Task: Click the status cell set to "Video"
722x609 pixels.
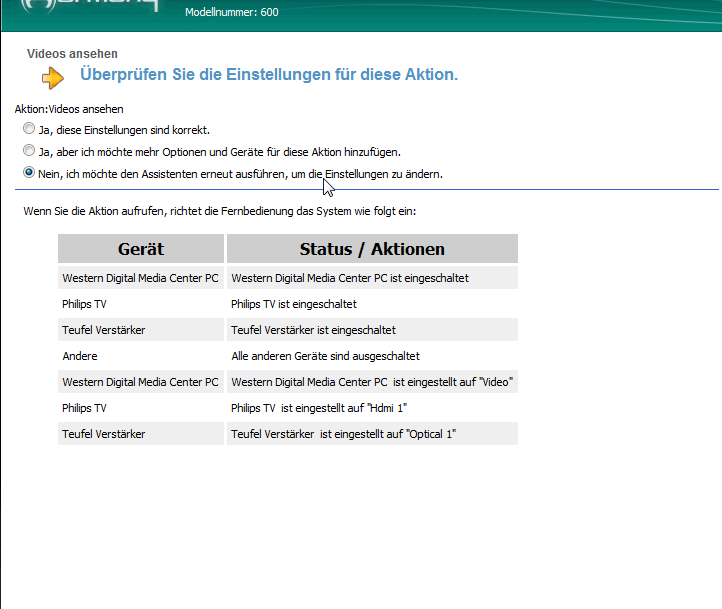Action: (372, 382)
